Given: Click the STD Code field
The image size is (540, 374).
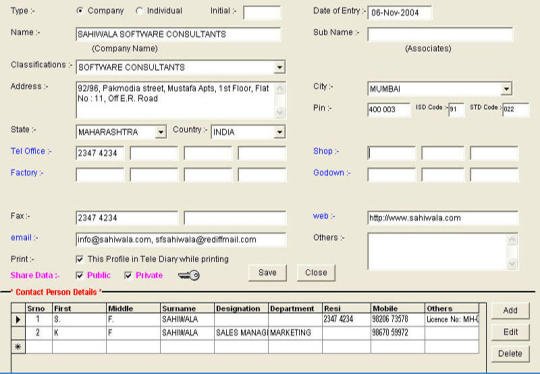Looking at the screenshot, I should pyautogui.click(x=516, y=110).
